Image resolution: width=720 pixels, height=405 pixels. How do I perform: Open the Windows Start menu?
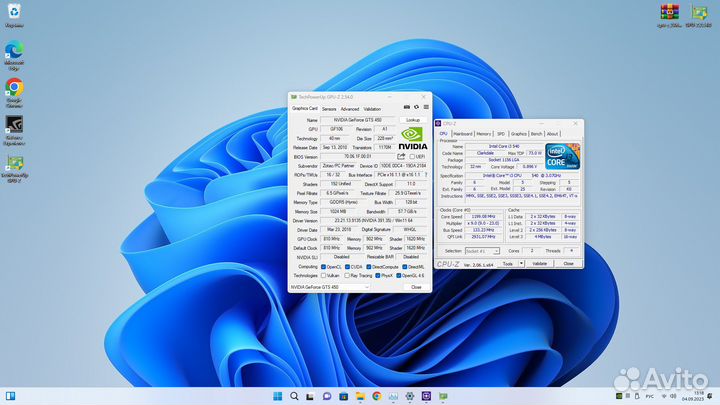[x=278, y=396]
